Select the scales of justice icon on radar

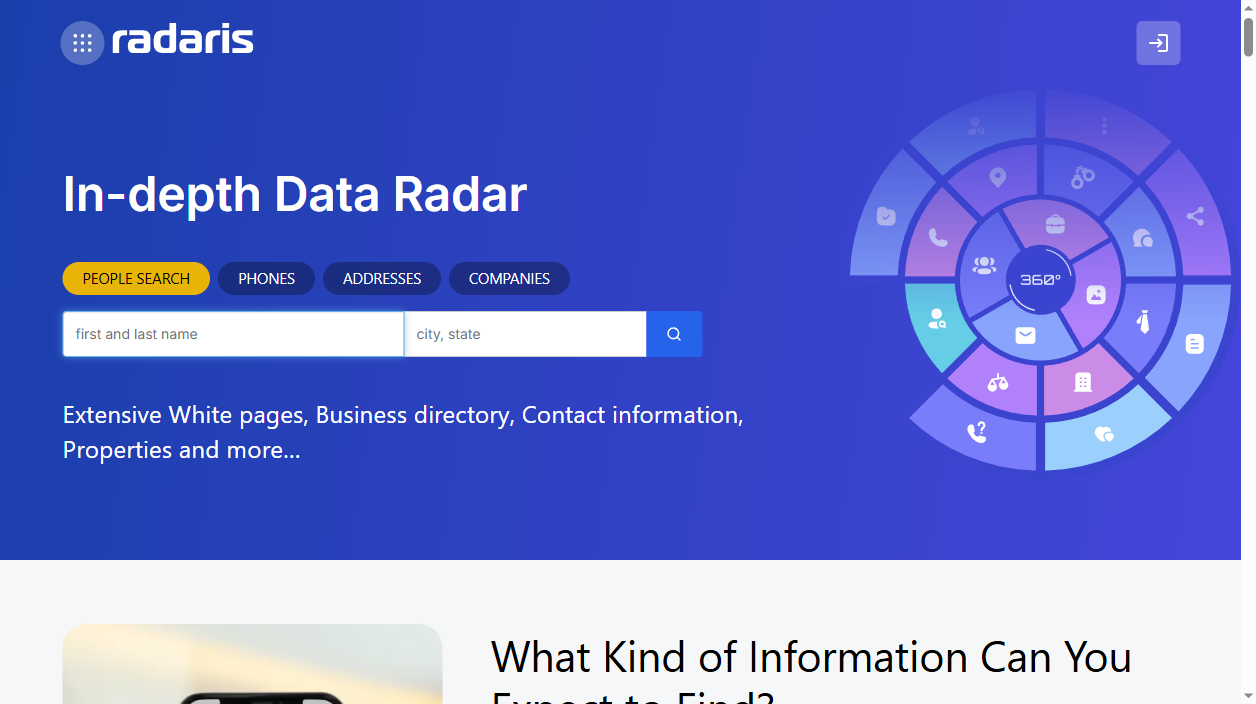click(998, 382)
